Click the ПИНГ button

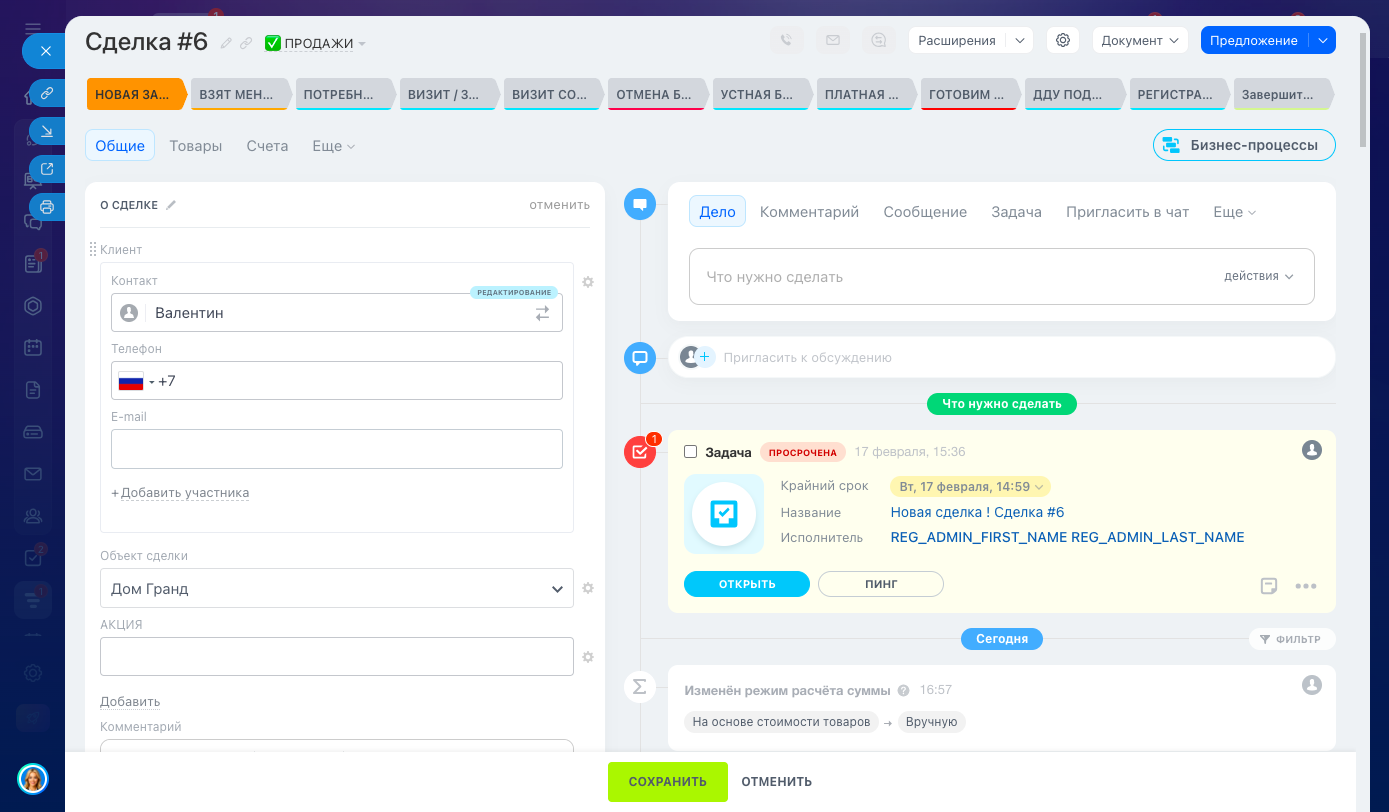point(881,584)
